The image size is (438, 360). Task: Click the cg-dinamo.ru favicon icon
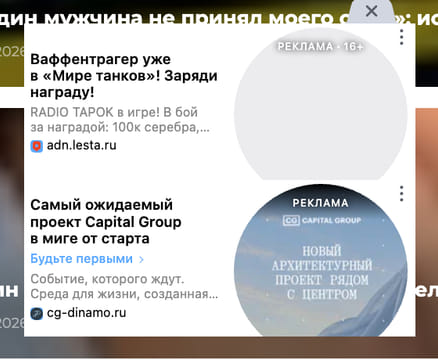37,313
